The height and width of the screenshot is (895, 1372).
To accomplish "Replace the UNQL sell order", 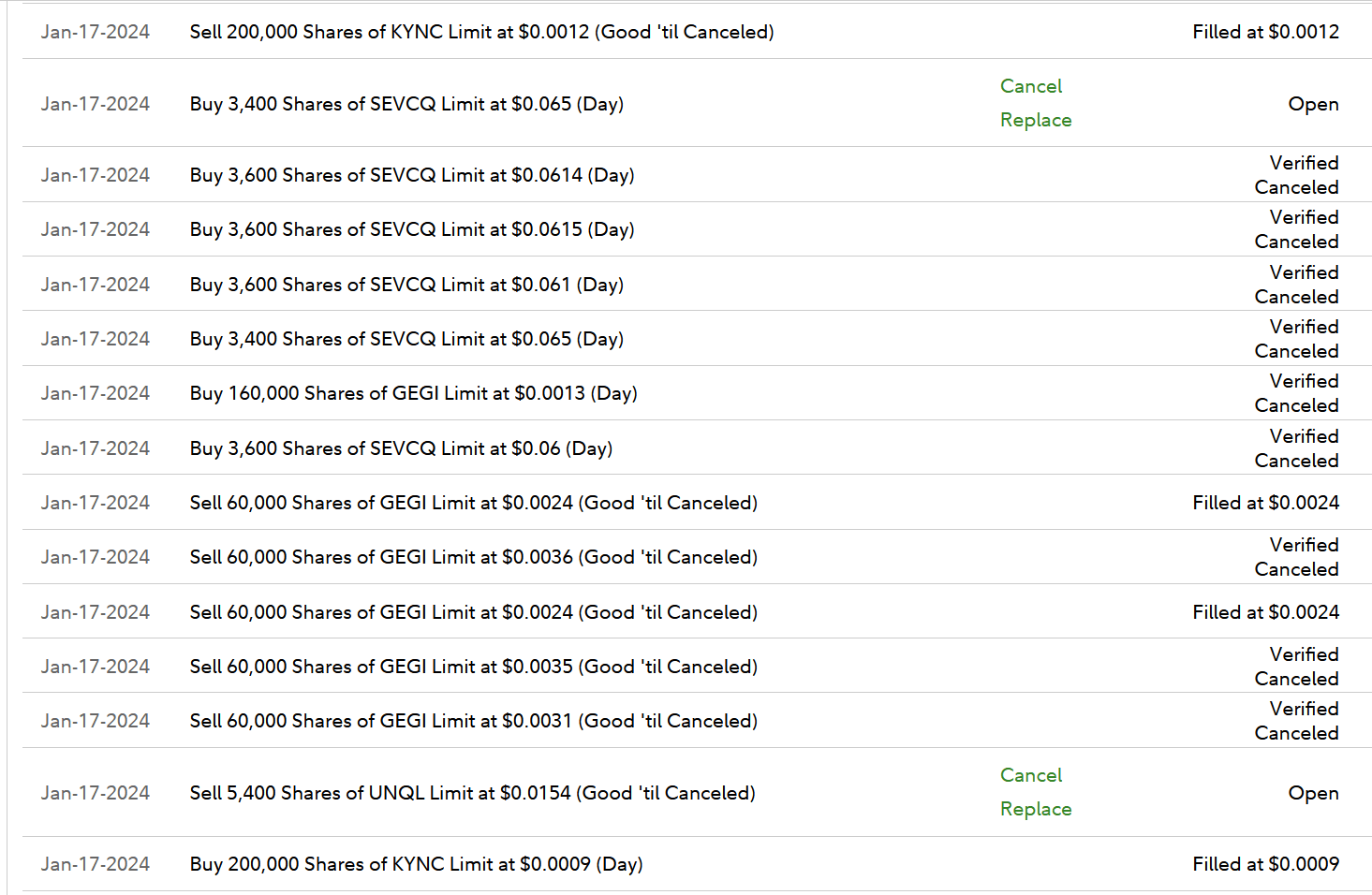I will (1035, 809).
